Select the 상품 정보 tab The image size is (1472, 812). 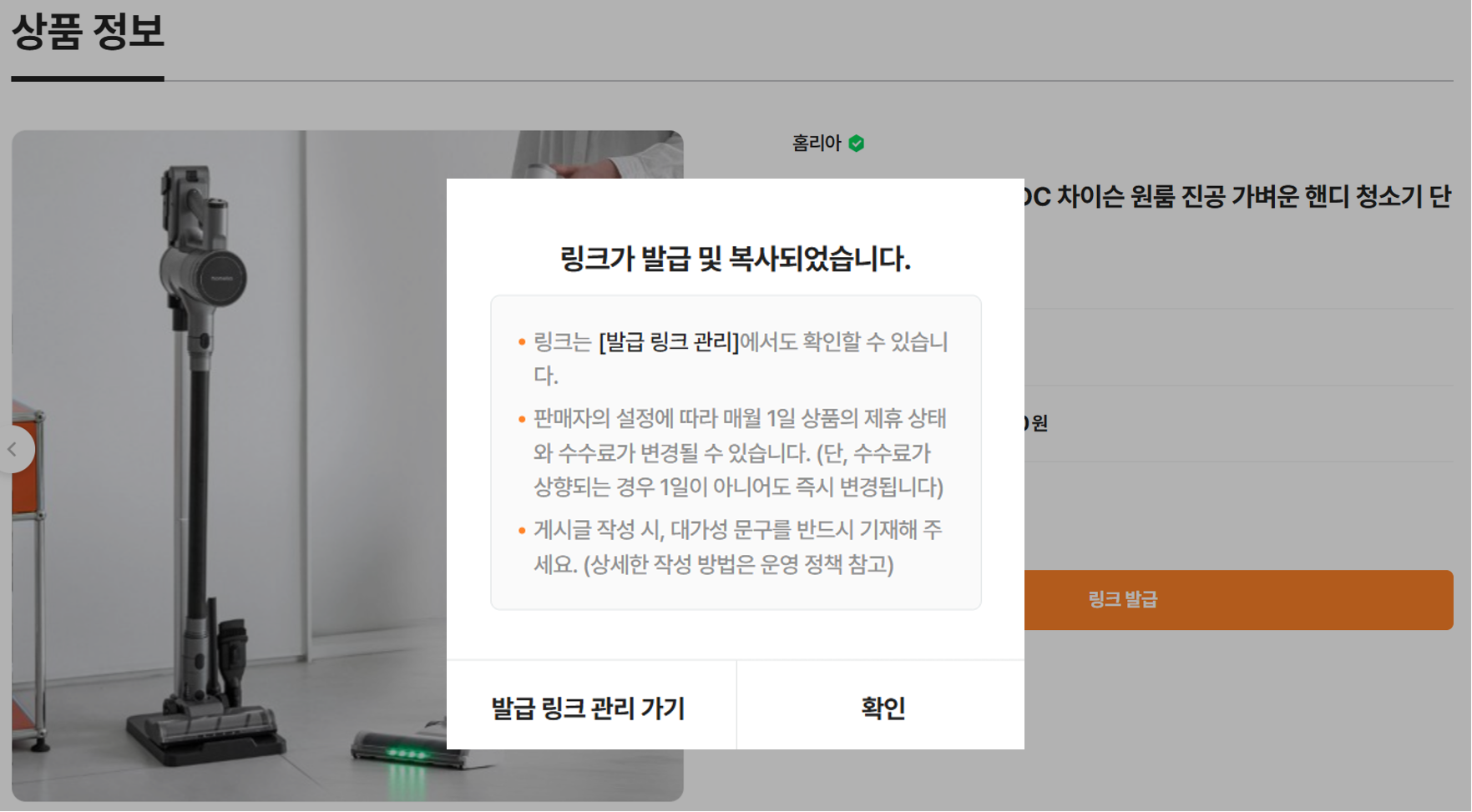(88, 33)
